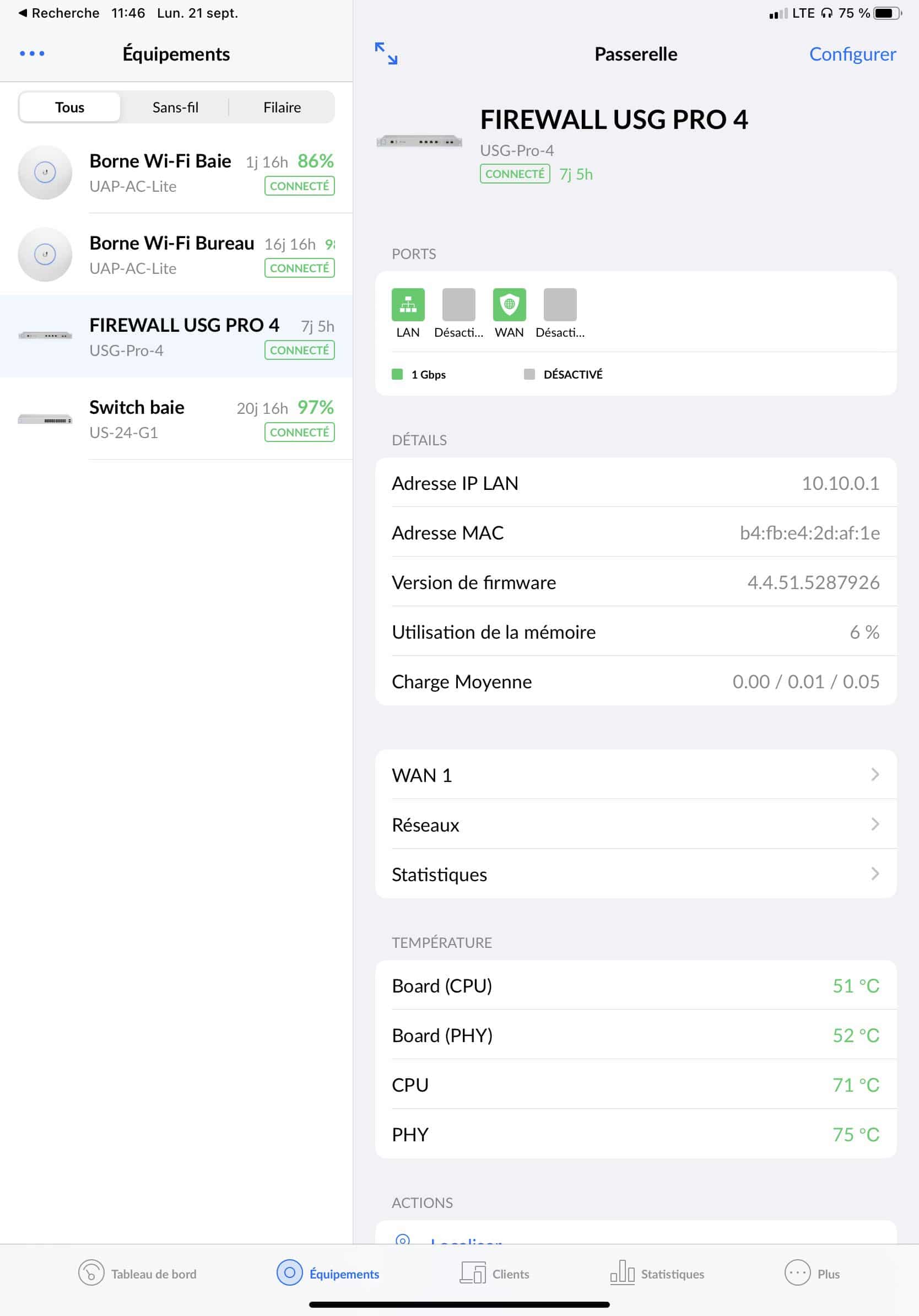Viewport: 919px width, 1316px height.
Task: Tap the gray DÉSACTIVÉ legend swatch
Action: pyautogui.click(x=529, y=374)
